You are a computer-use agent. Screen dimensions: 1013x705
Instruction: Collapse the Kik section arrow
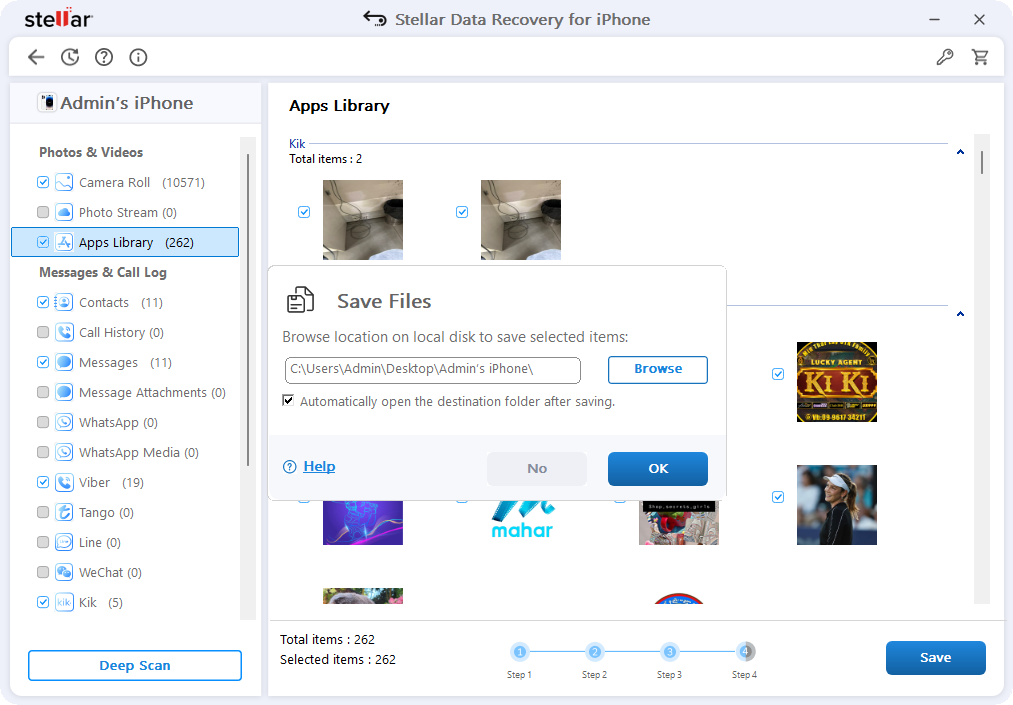tap(960, 152)
